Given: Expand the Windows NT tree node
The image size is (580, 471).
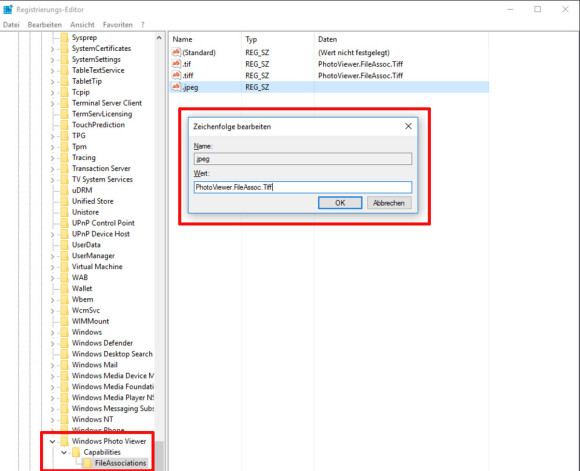Looking at the screenshot, I should coord(52,420).
